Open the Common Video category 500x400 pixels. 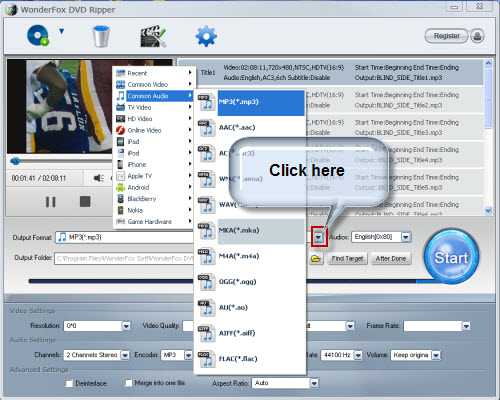(x=154, y=84)
